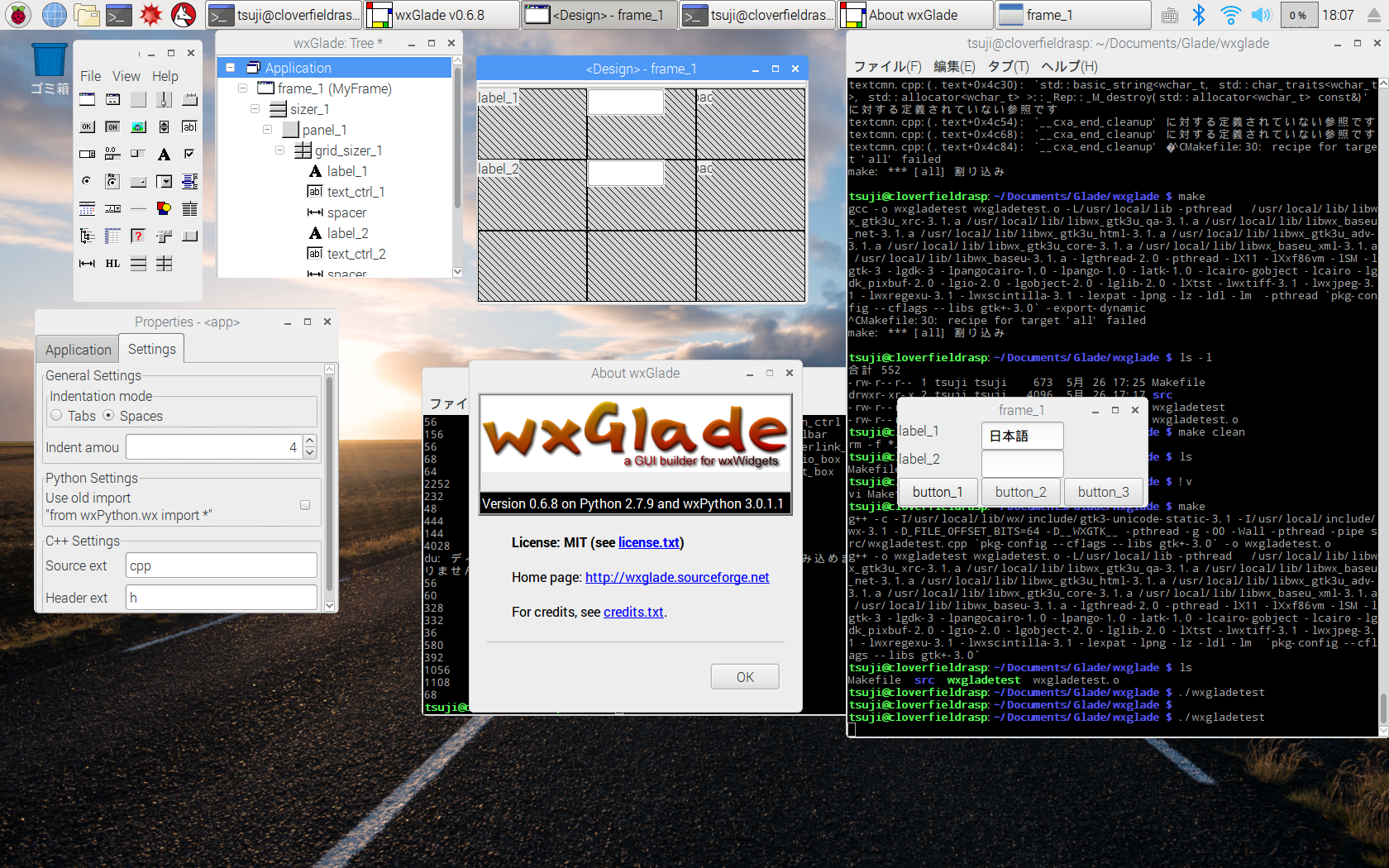Add a Notebook widget from the palette
1389x868 pixels.
coord(189,100)
